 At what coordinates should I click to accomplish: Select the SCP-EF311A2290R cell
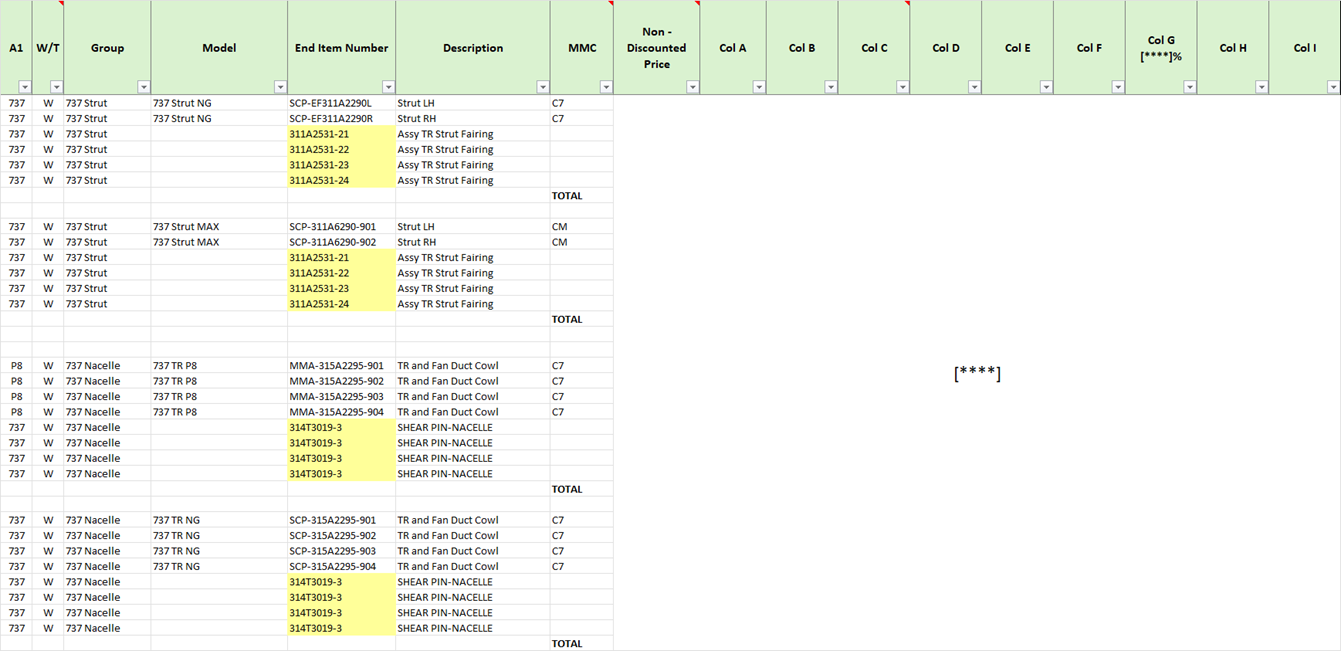[x=330, y=119]
